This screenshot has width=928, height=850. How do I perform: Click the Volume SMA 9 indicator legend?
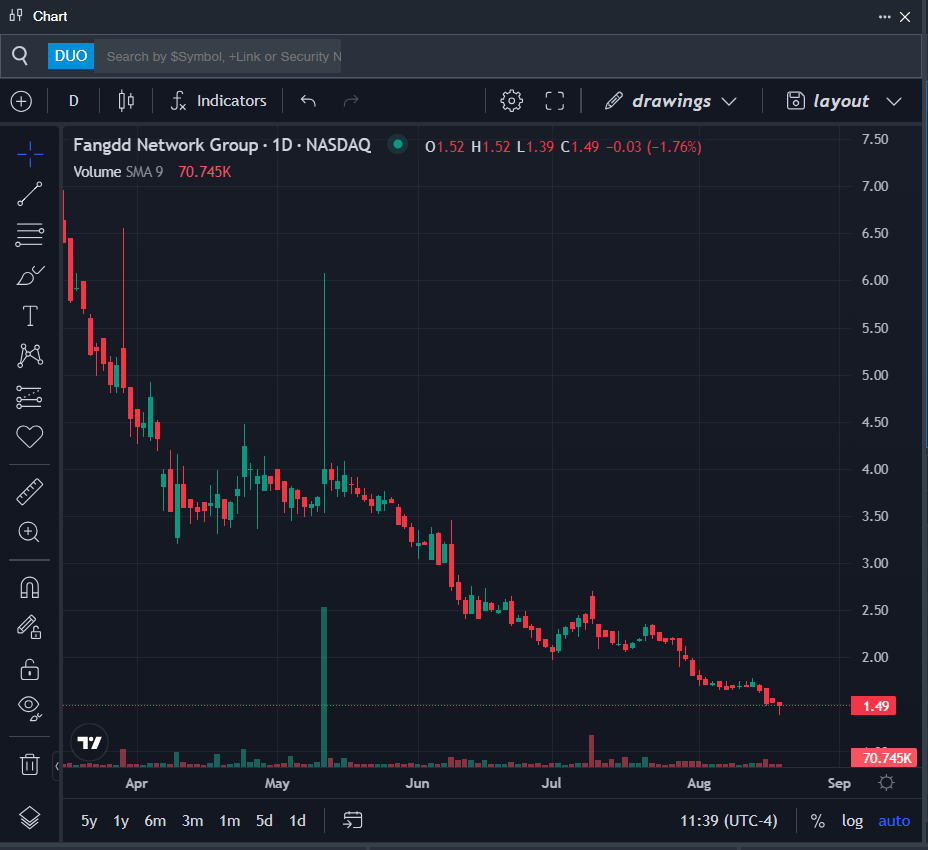pyautogui.click(x=118, y=172)
